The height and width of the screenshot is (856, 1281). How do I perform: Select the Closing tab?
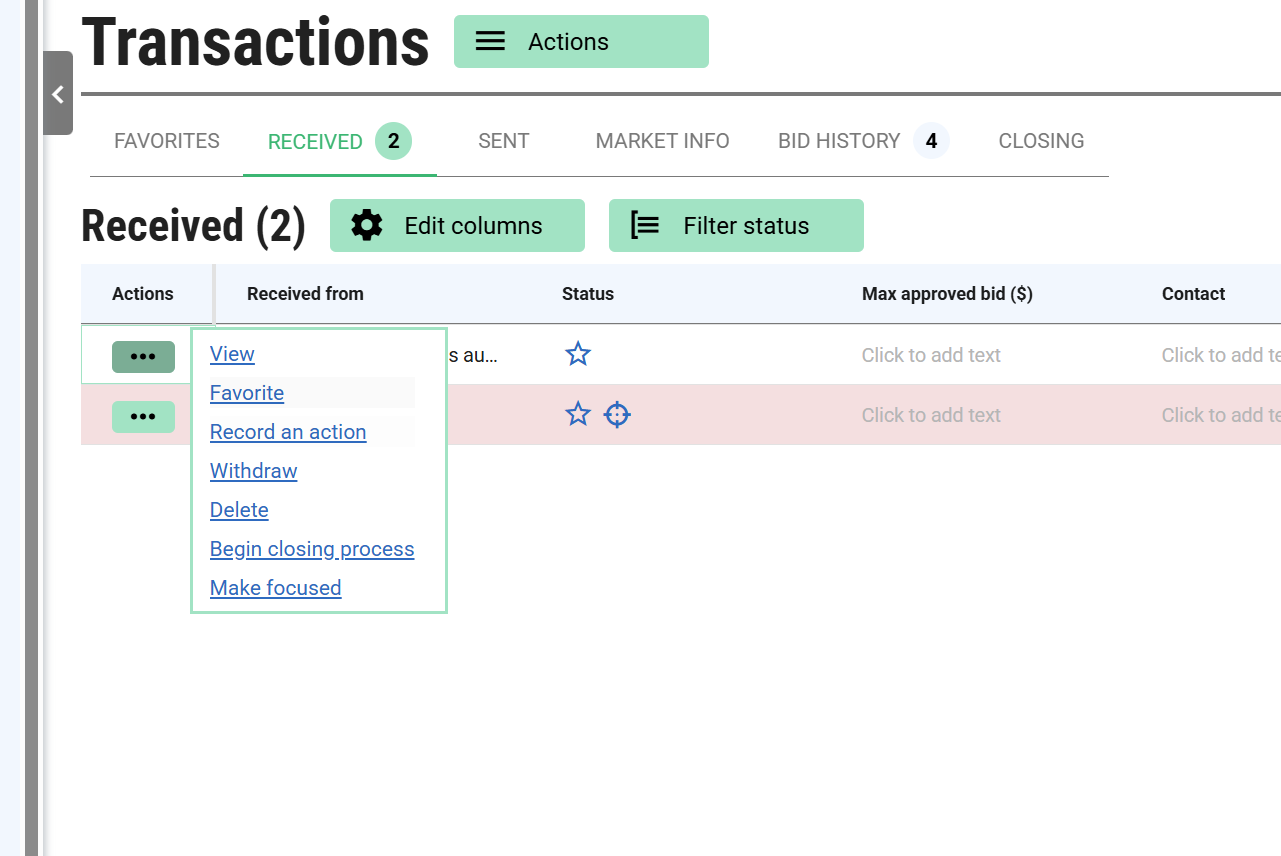[x=1041, y=141]
